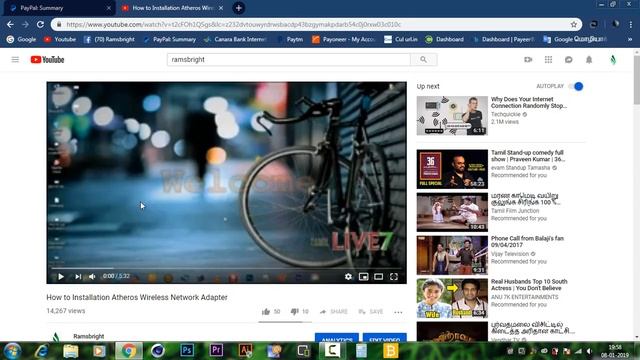Open the (70) Ramsbright Facebook bookmark
The image size is (640, 360).
tap(109, 39)
